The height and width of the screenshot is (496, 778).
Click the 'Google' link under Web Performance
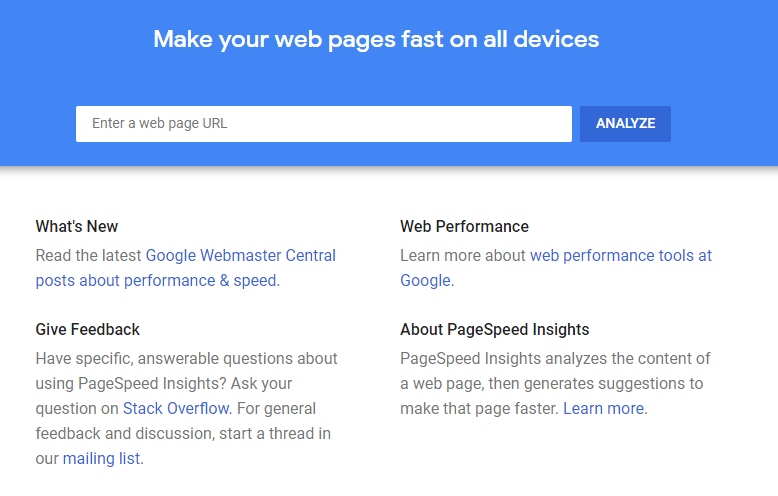pyautogui.click(x=425, y=281)
